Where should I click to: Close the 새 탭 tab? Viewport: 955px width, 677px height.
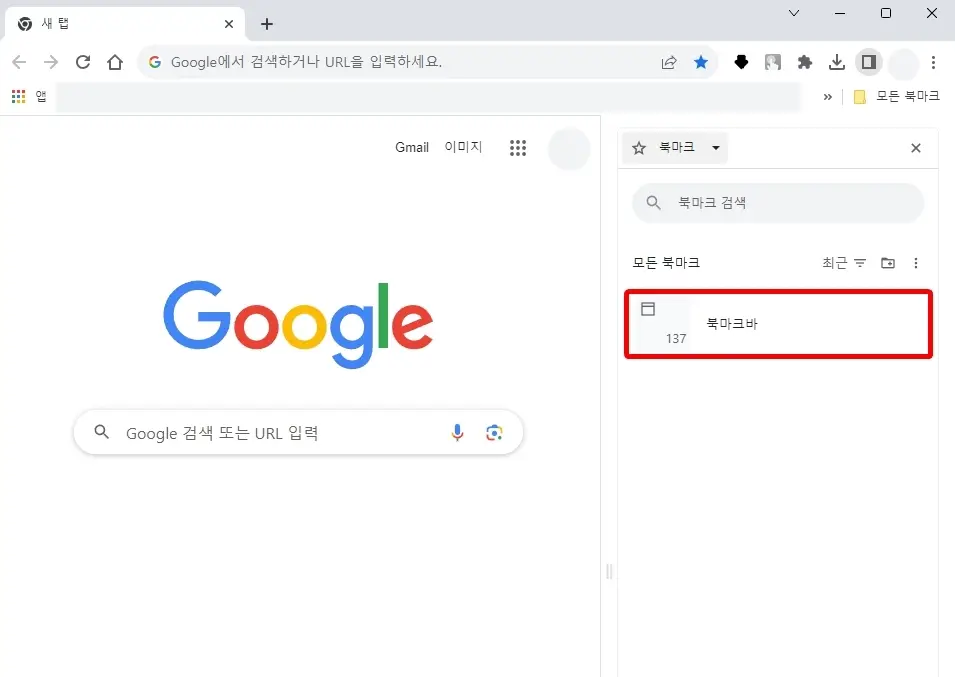click(x=229, y=24)
